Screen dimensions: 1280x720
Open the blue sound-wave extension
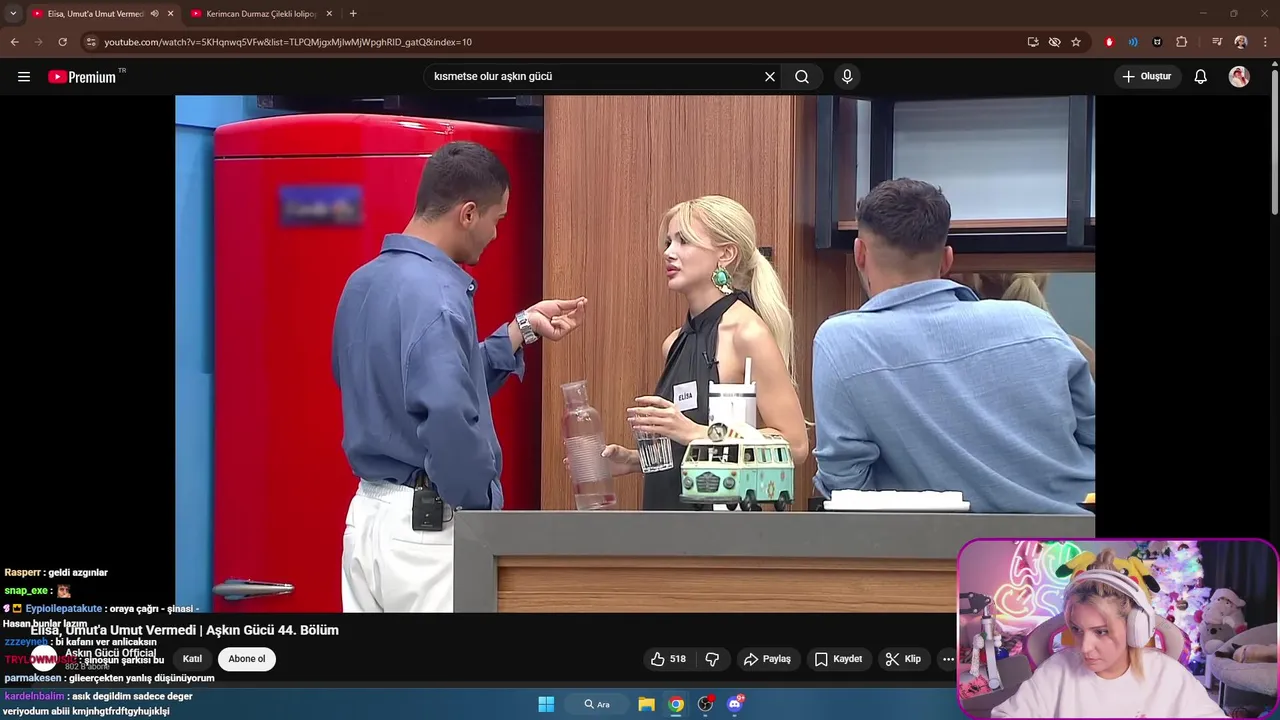(1133, 42)
